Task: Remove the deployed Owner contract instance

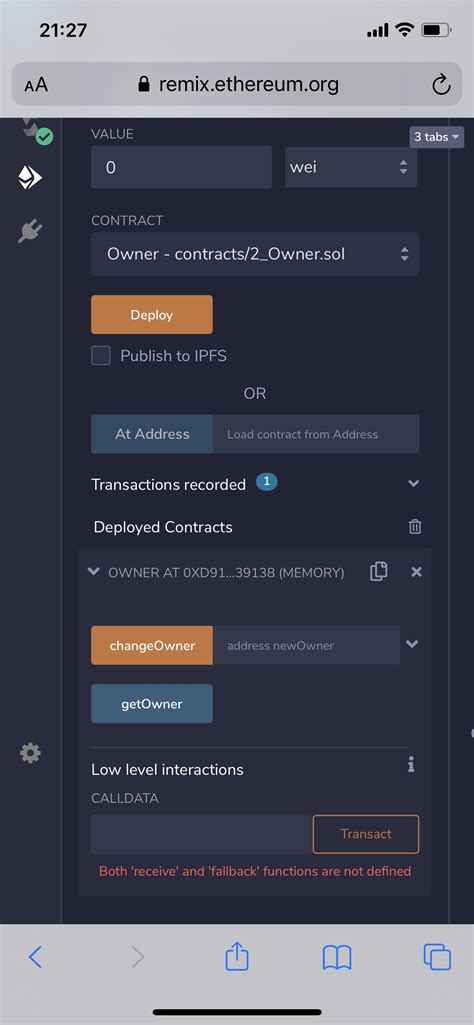Action: pyautogui.click(x=416, y=572)
